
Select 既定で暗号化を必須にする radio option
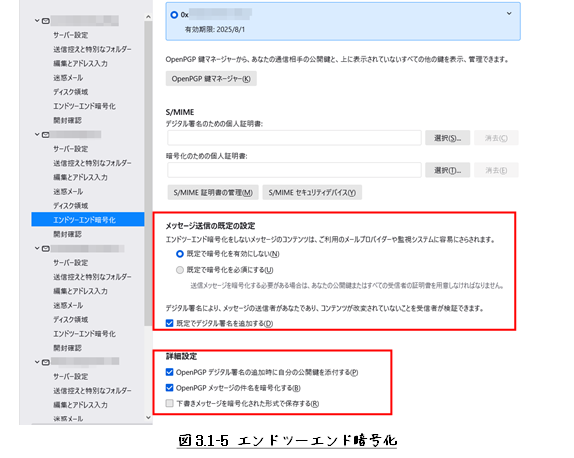180,270
